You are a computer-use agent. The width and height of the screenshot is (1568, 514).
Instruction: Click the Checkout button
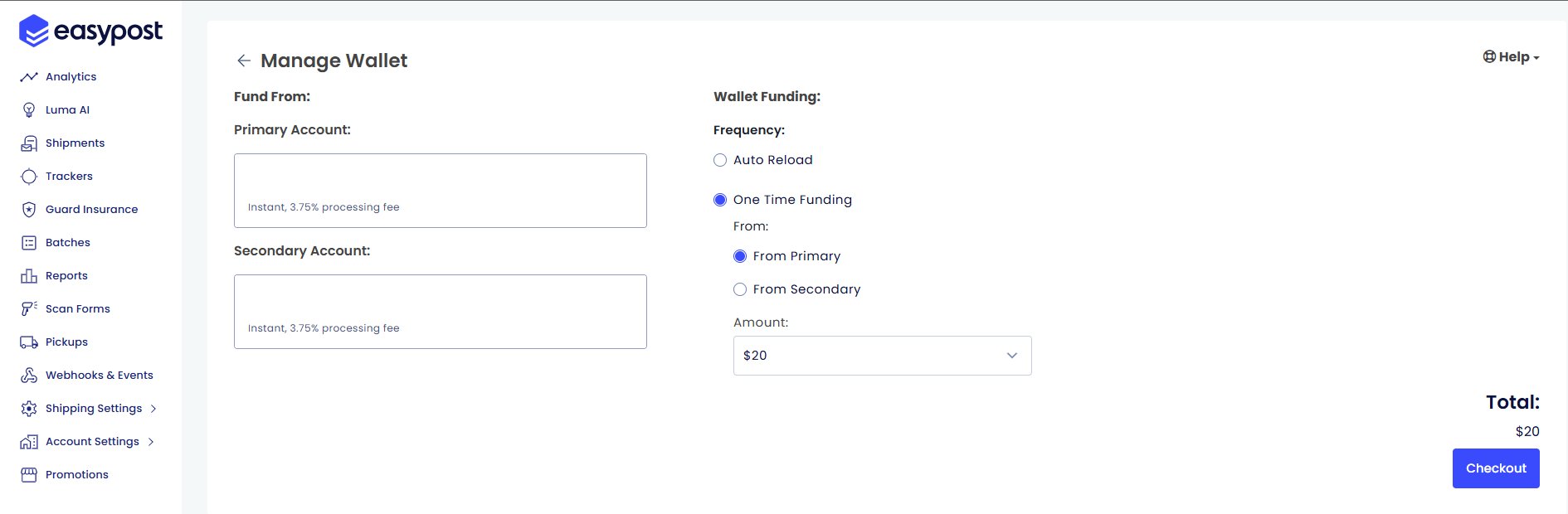click(1495, 468)
